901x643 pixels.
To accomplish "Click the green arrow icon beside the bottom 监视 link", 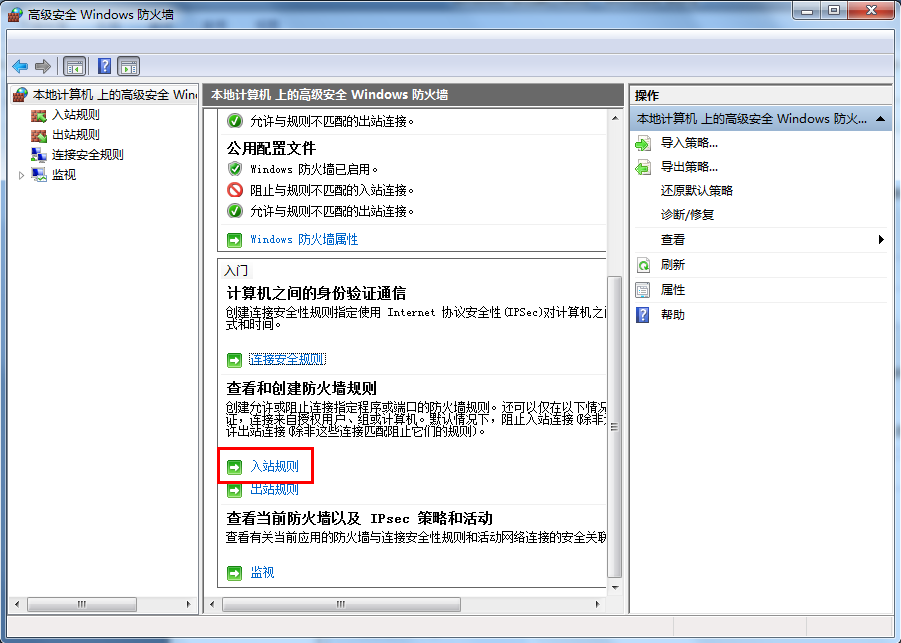I will coord(234,573).
